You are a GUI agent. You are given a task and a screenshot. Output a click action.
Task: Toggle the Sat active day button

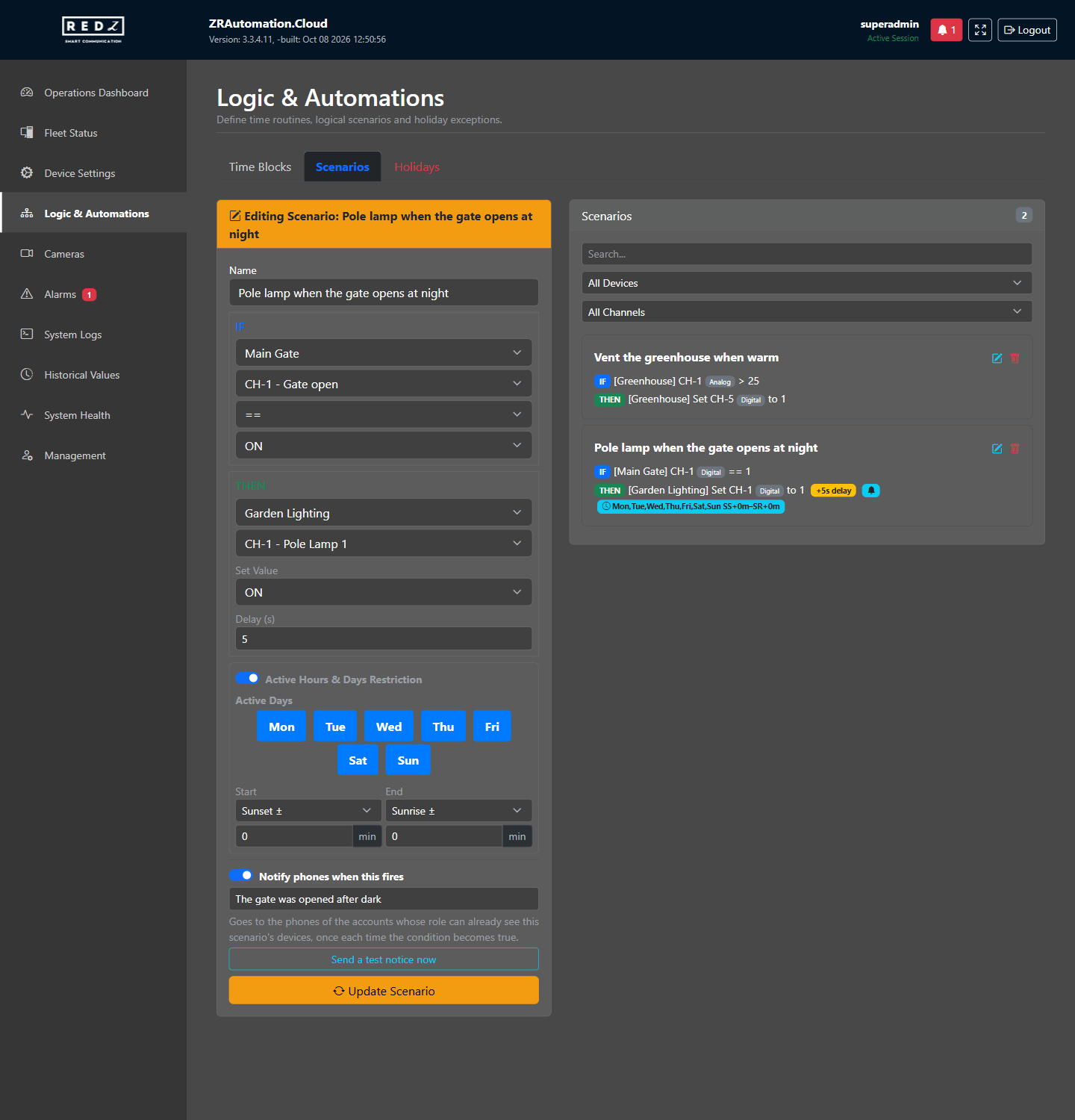(358, 760)
